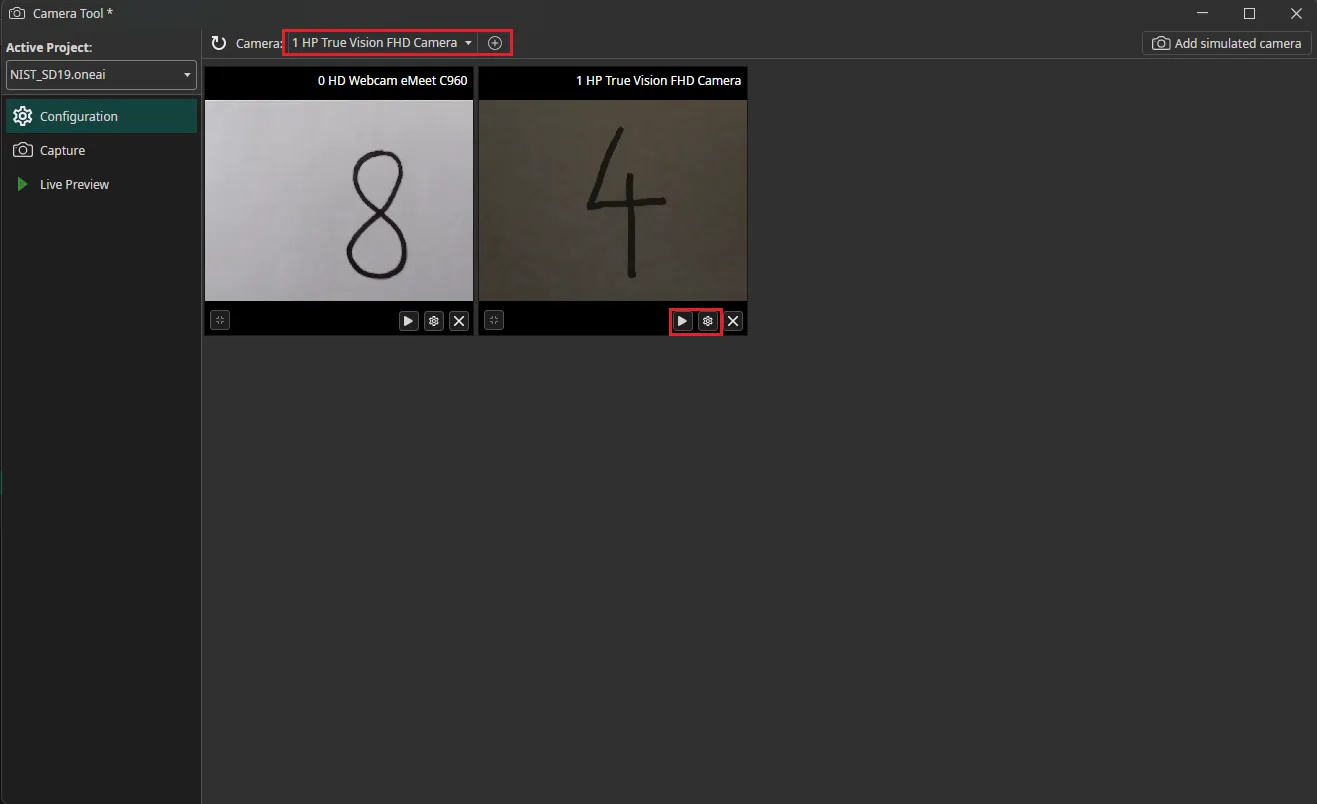Open HP True Vision FHD Camera settings gear
The width and height of the screenshot is (1317, 804).
[707, 321]
